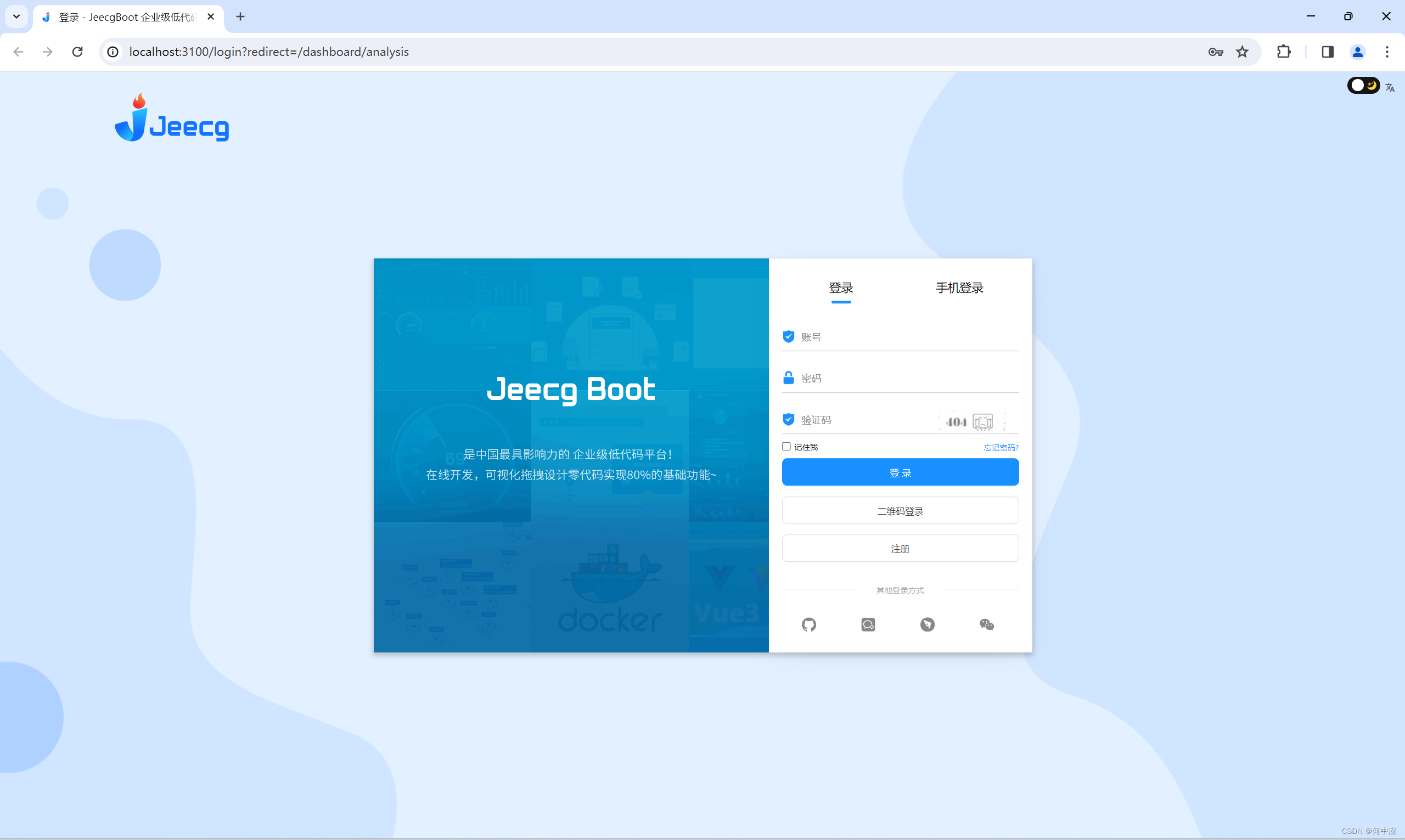Viewport: 1405px width, 840px height.
Task: Click the address bar URL
Action: pyautogui.click(x=269, y=52)
